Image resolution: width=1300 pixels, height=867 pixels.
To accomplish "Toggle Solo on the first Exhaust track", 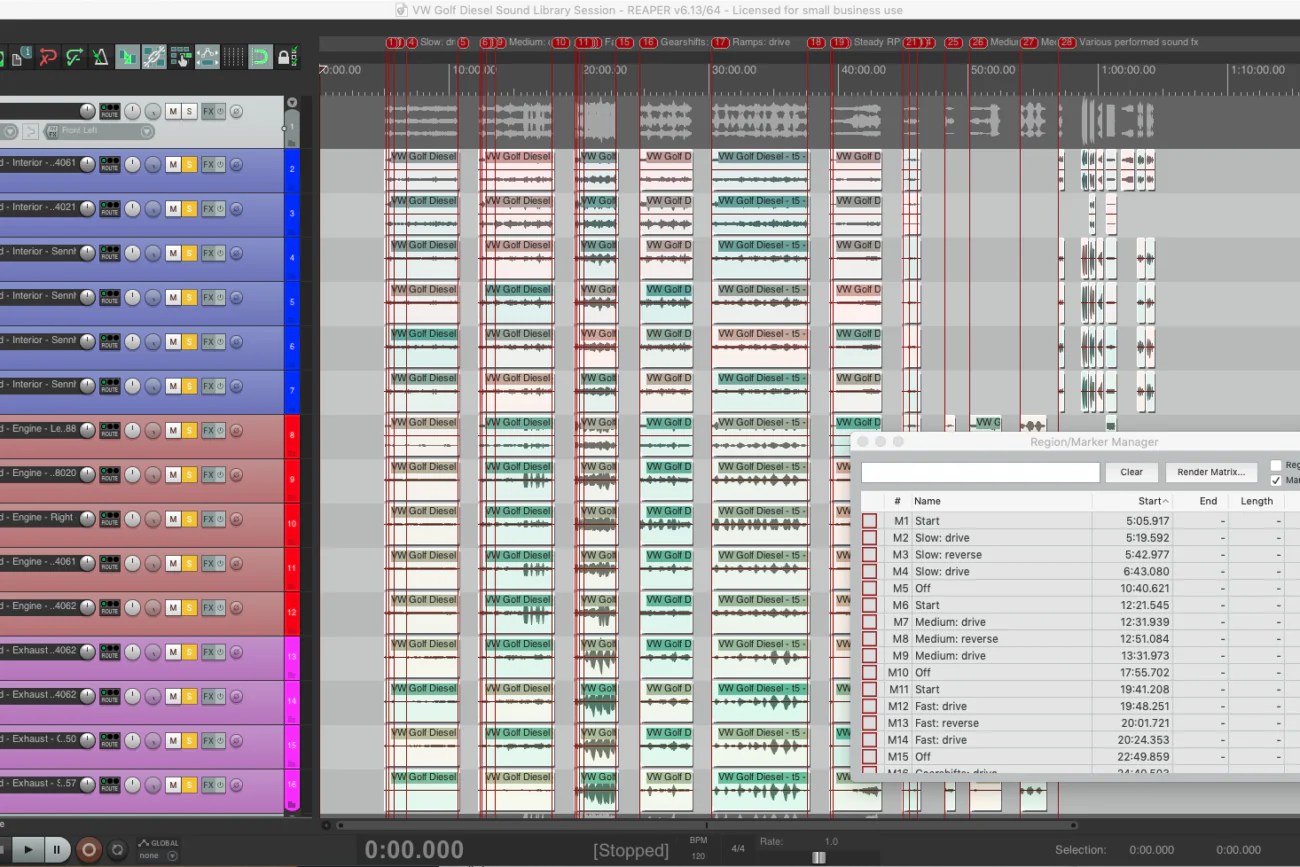I will (x=189, y=651).
